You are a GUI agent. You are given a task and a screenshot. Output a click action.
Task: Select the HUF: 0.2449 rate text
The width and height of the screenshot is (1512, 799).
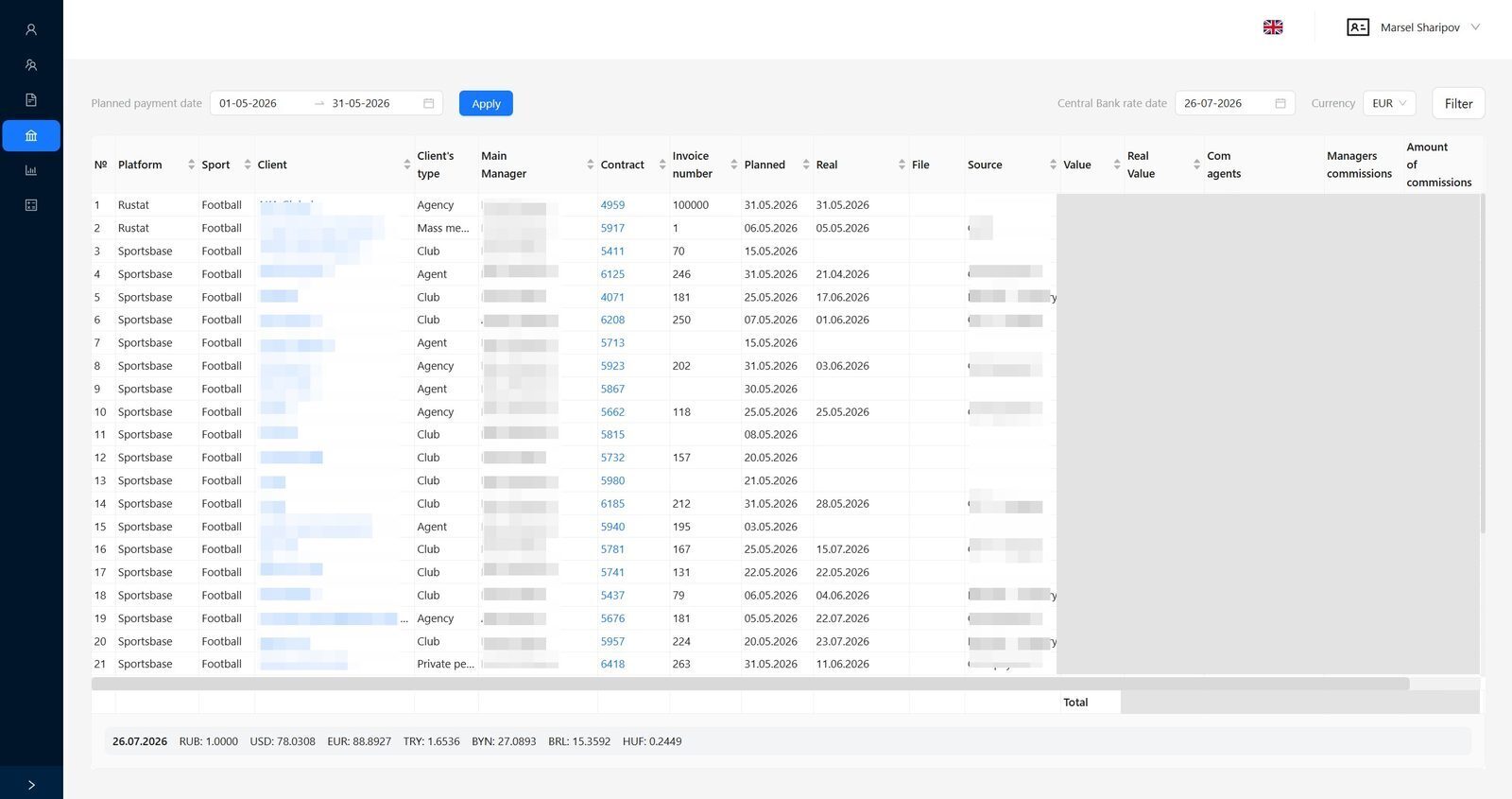coord(652,741)
